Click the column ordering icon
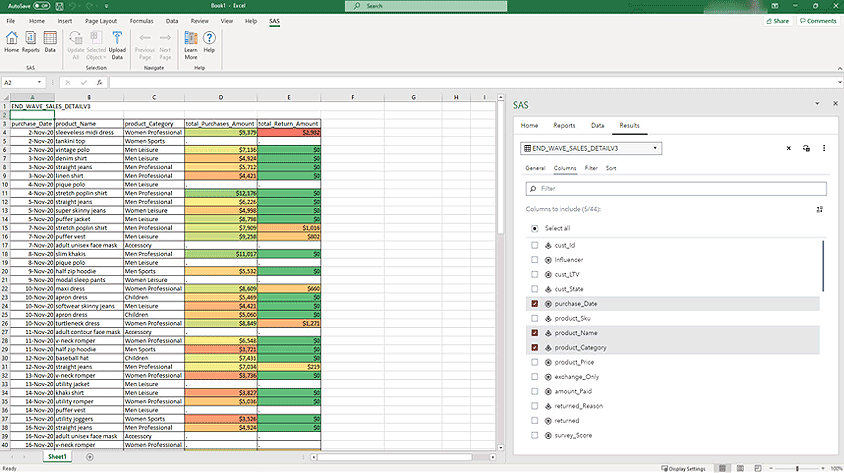Screen dimensions: 844x473 click(x=819, y=209)
